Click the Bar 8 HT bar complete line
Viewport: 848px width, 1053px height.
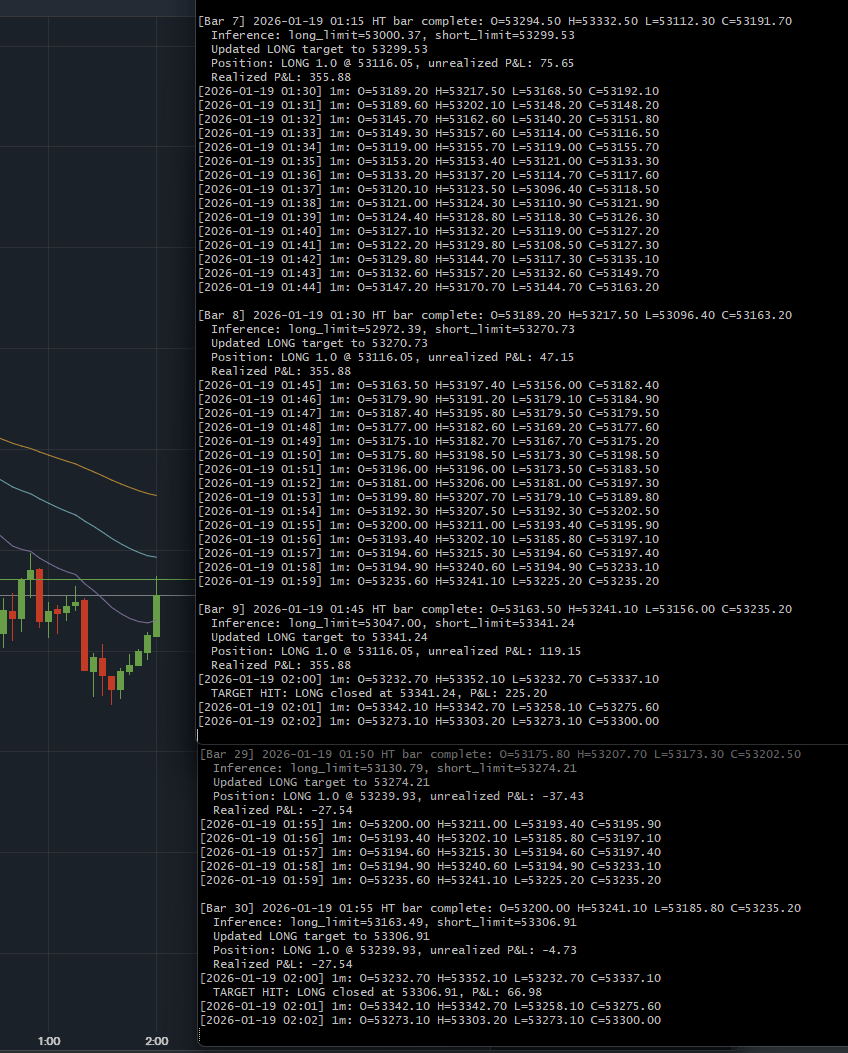click(x=495, y=314)
